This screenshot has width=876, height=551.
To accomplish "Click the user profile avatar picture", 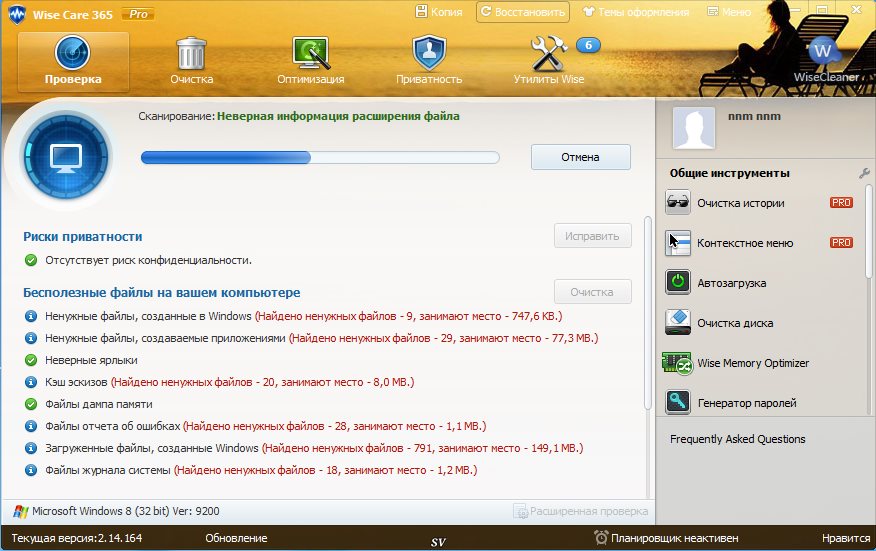I will click(x=693, y=128).
